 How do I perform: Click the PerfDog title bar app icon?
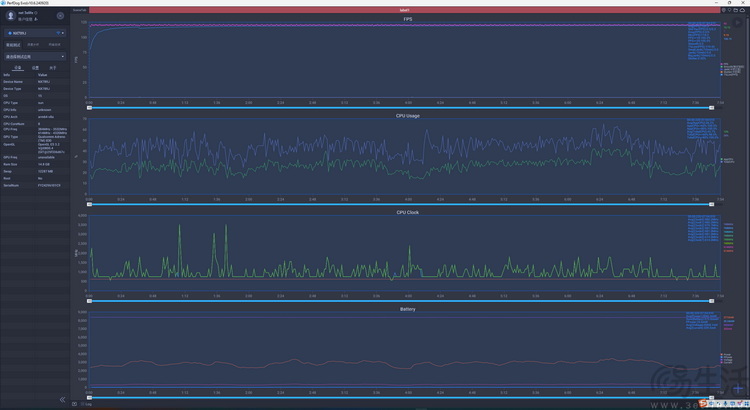[3, 2]
